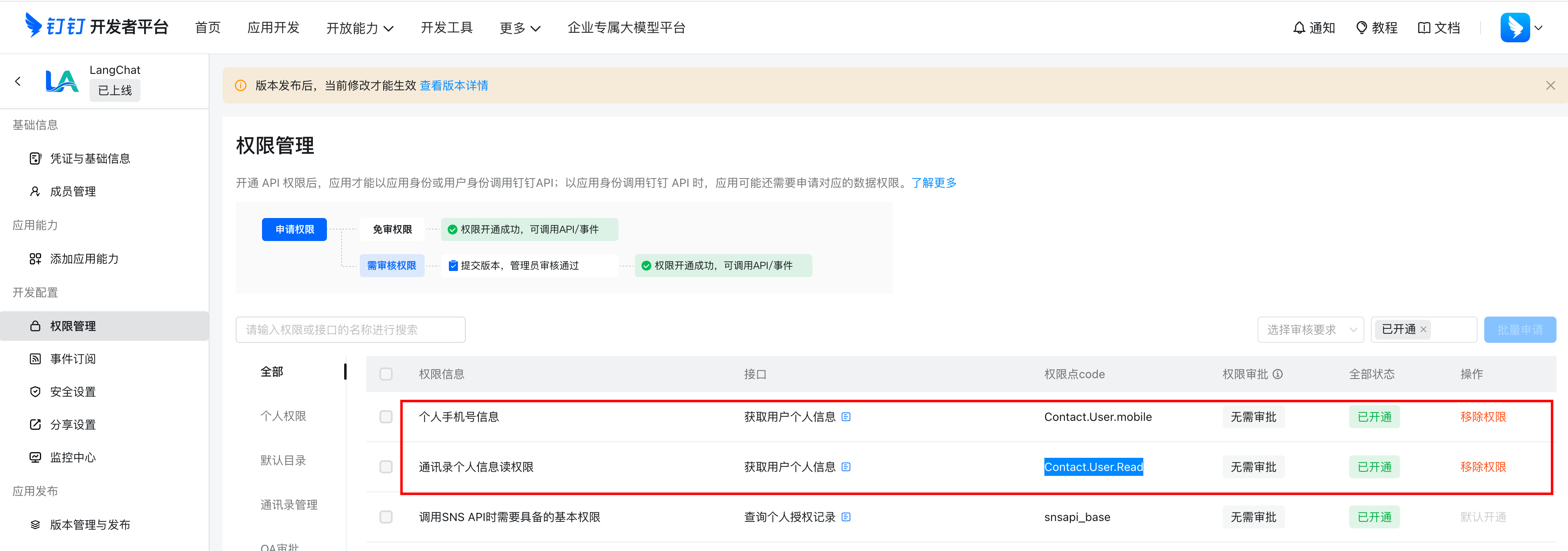Tick the select-all header checkbox
The width and height of the screenshot is (1568, 551).
click(x=386, y=374)
